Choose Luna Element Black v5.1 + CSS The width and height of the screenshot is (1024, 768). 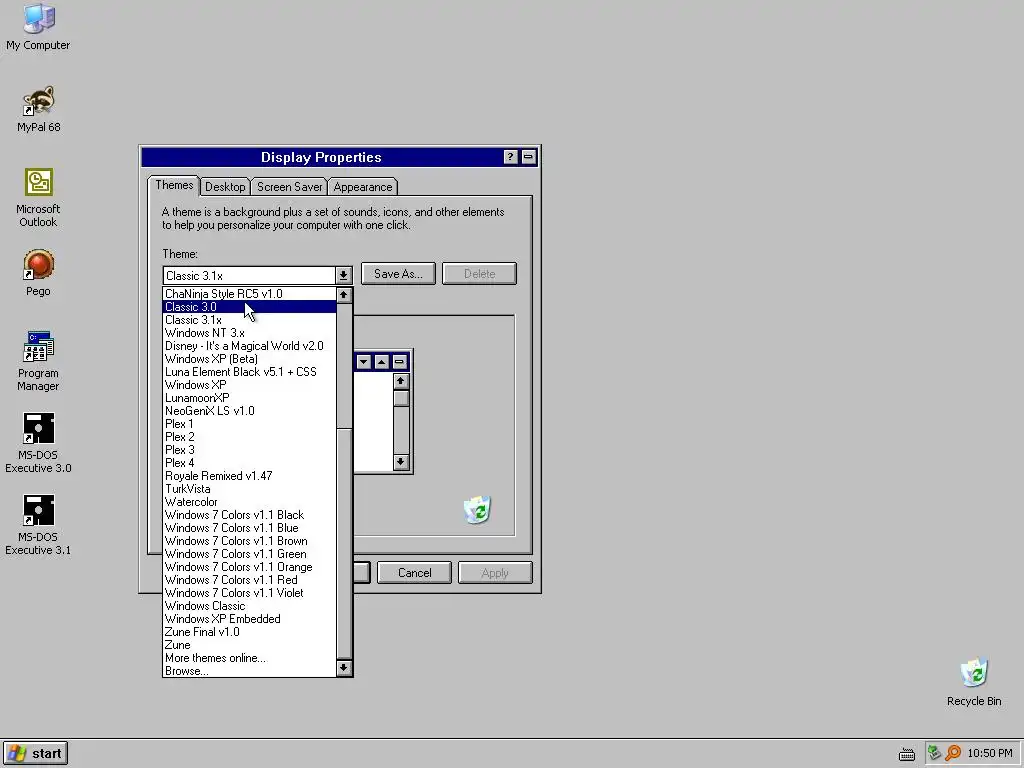249,372
